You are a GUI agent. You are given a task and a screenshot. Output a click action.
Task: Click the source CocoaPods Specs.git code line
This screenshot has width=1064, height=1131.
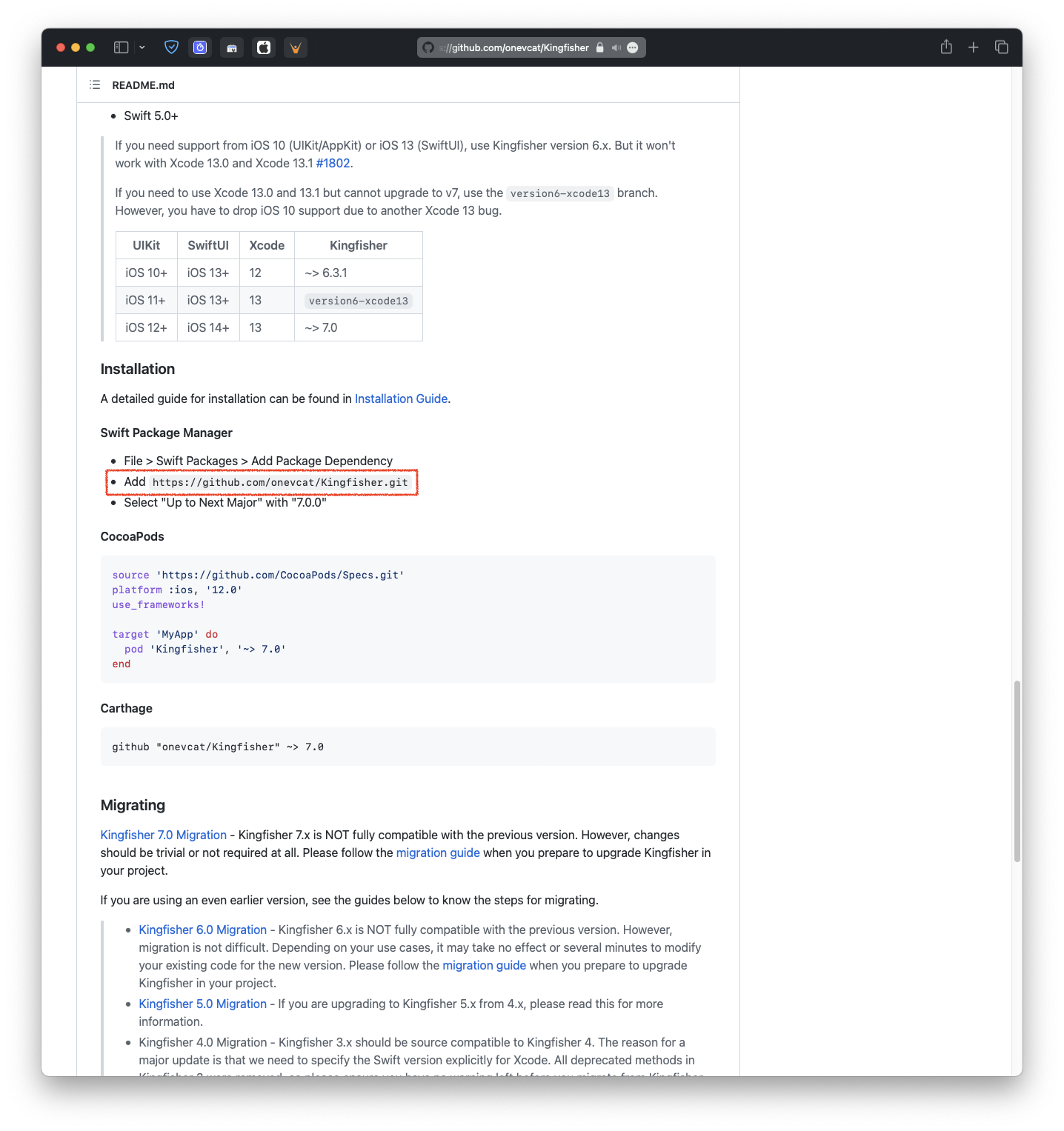click(x=259, y=575)
